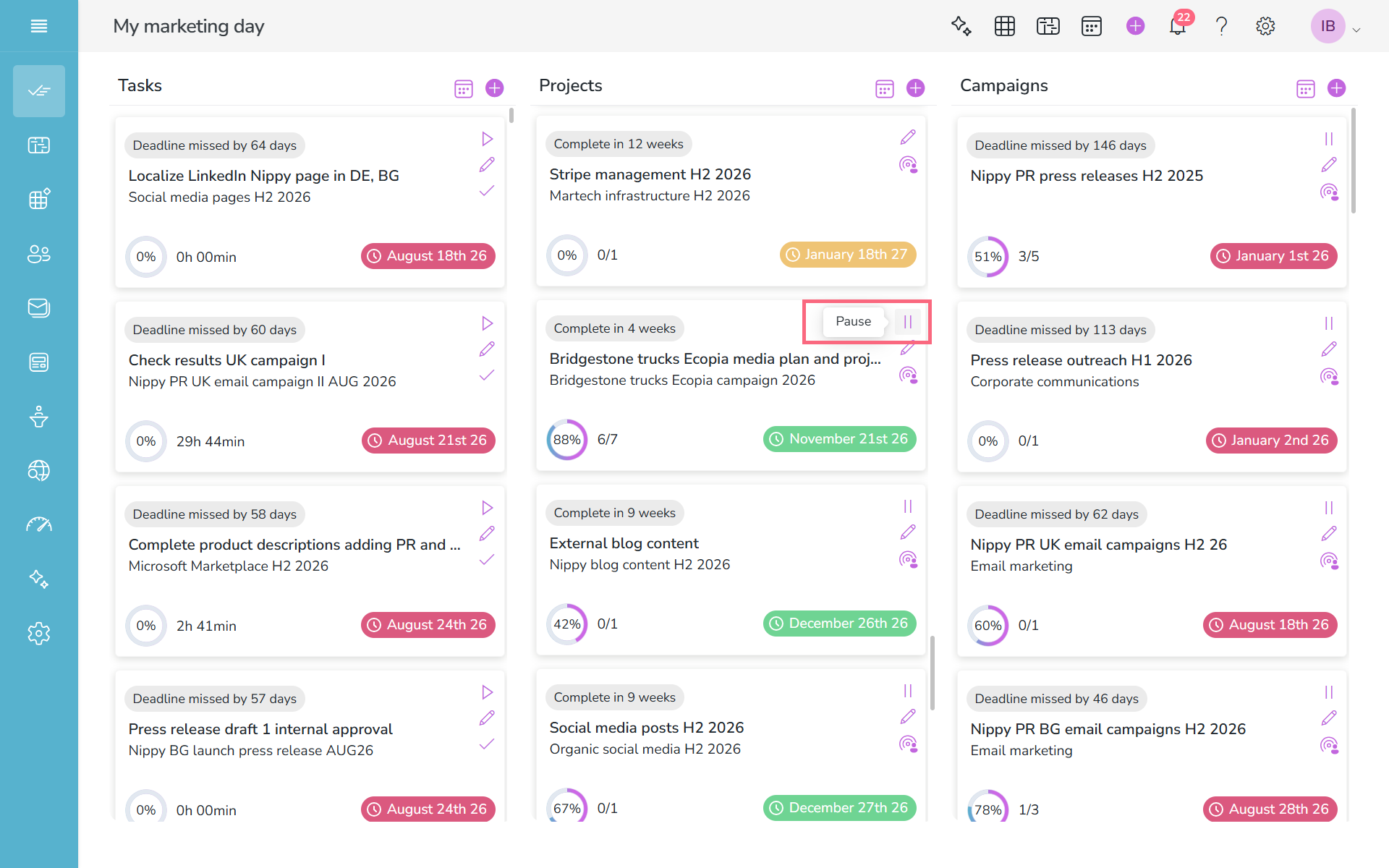The width and height of the screenshot is (1389, 868).
Task: Open the dashboard speedometer section in sidebar
Action: (39, 525)
